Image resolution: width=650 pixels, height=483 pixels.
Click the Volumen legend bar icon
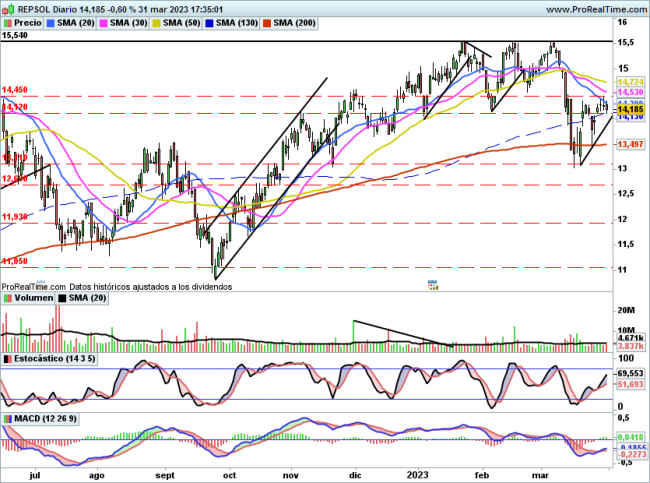coord(7,298)
